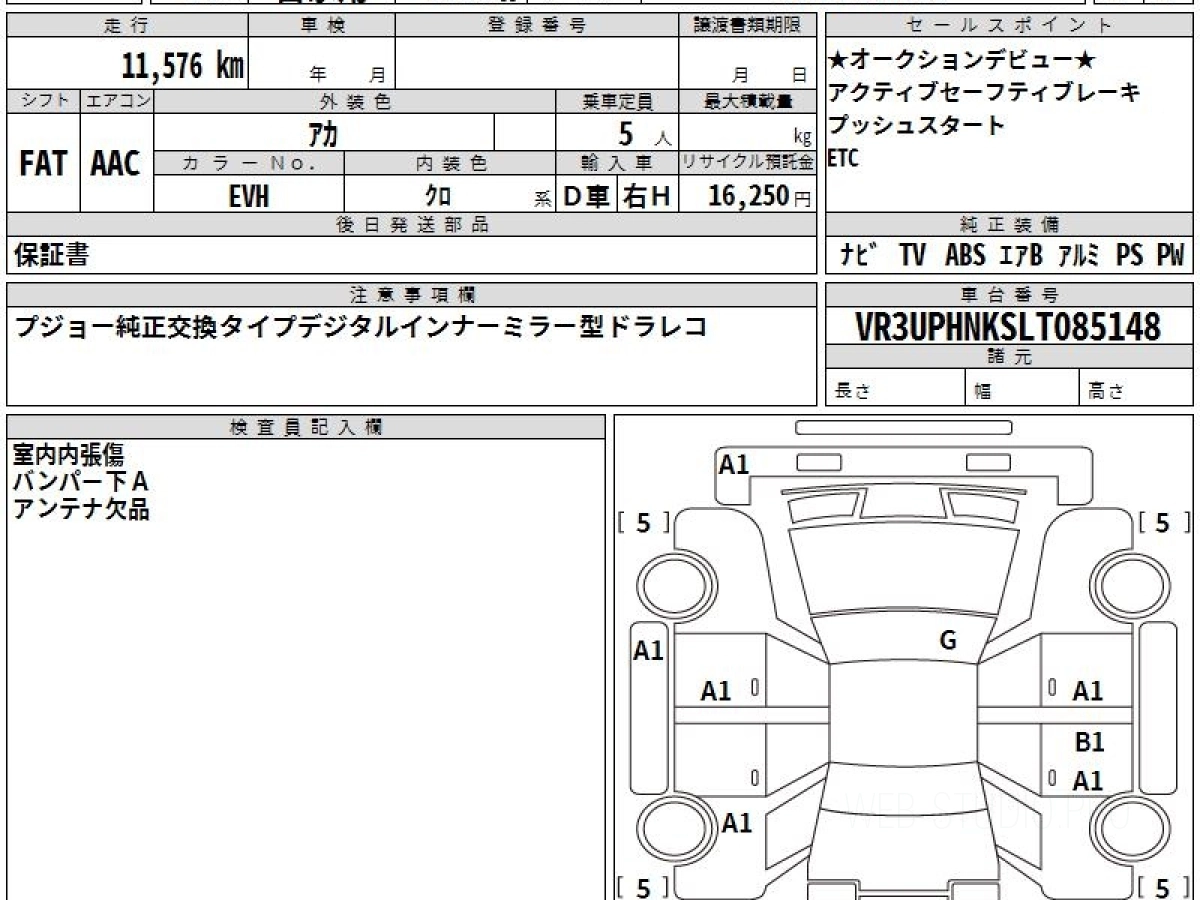
Task: Select the TV equipment item
Action: point(912,256)
